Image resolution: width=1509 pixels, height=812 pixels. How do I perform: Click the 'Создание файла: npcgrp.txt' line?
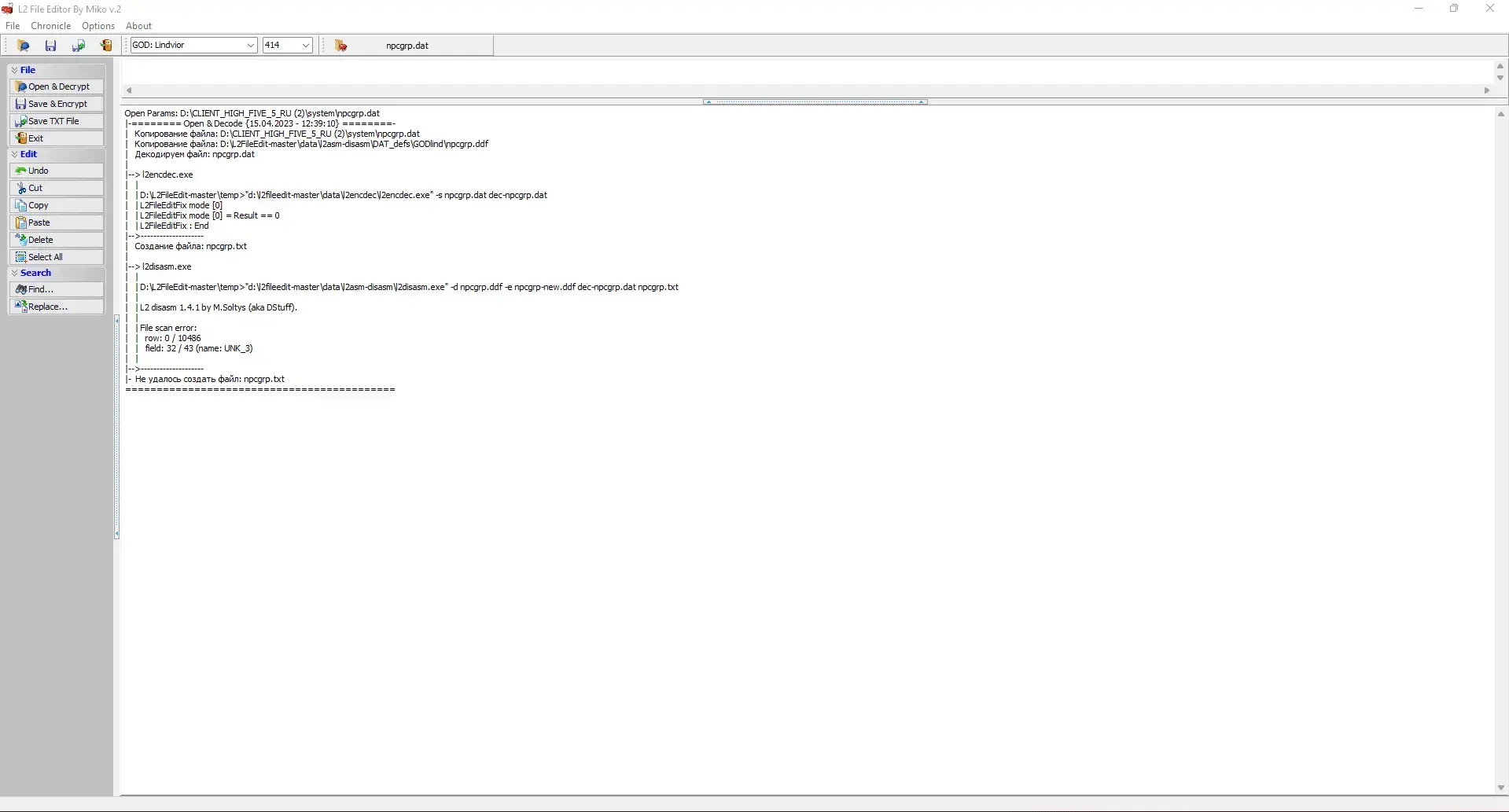click(190, 246)
